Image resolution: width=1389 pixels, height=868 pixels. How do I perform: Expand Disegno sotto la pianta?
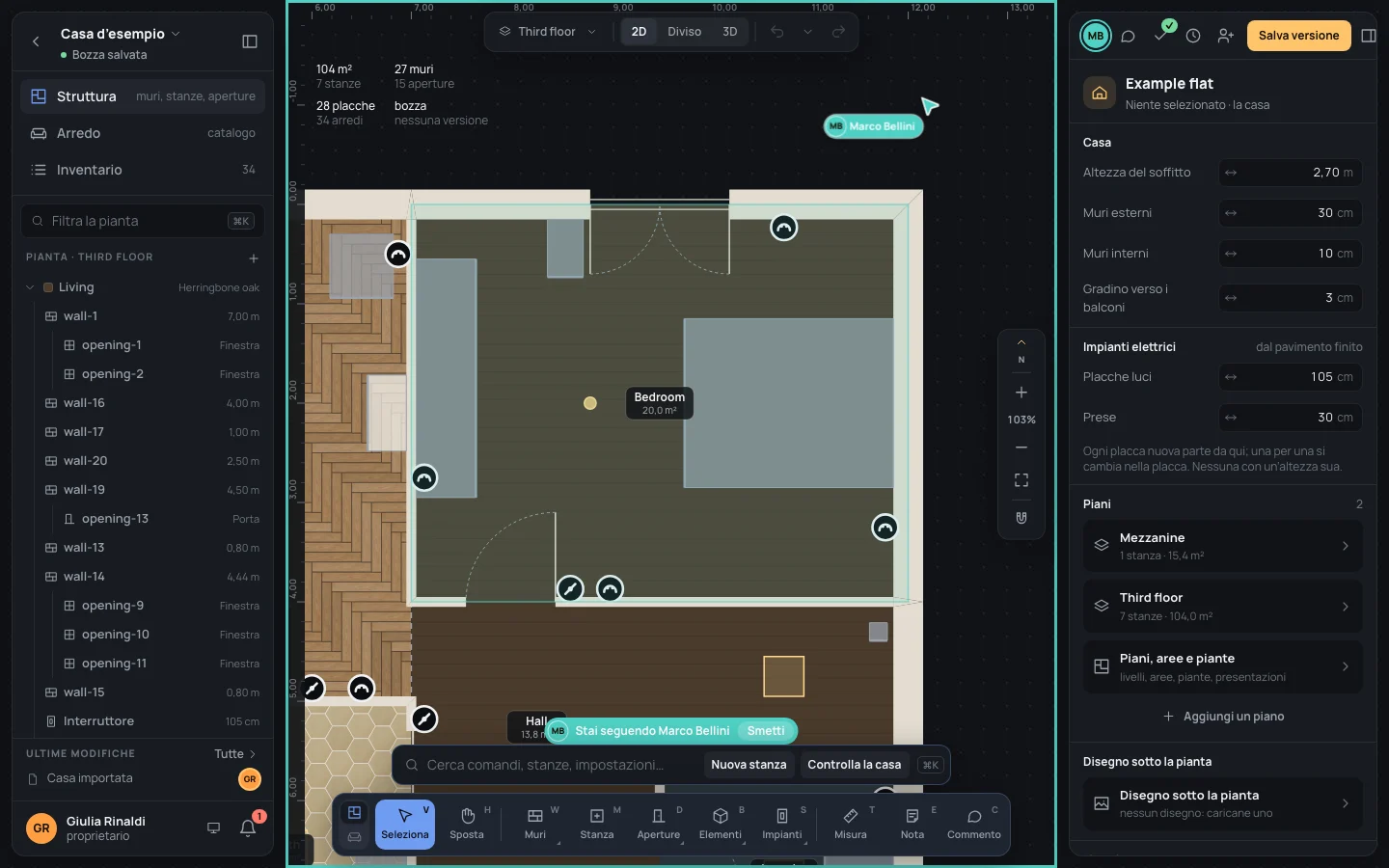click(x=1222, y=803)
